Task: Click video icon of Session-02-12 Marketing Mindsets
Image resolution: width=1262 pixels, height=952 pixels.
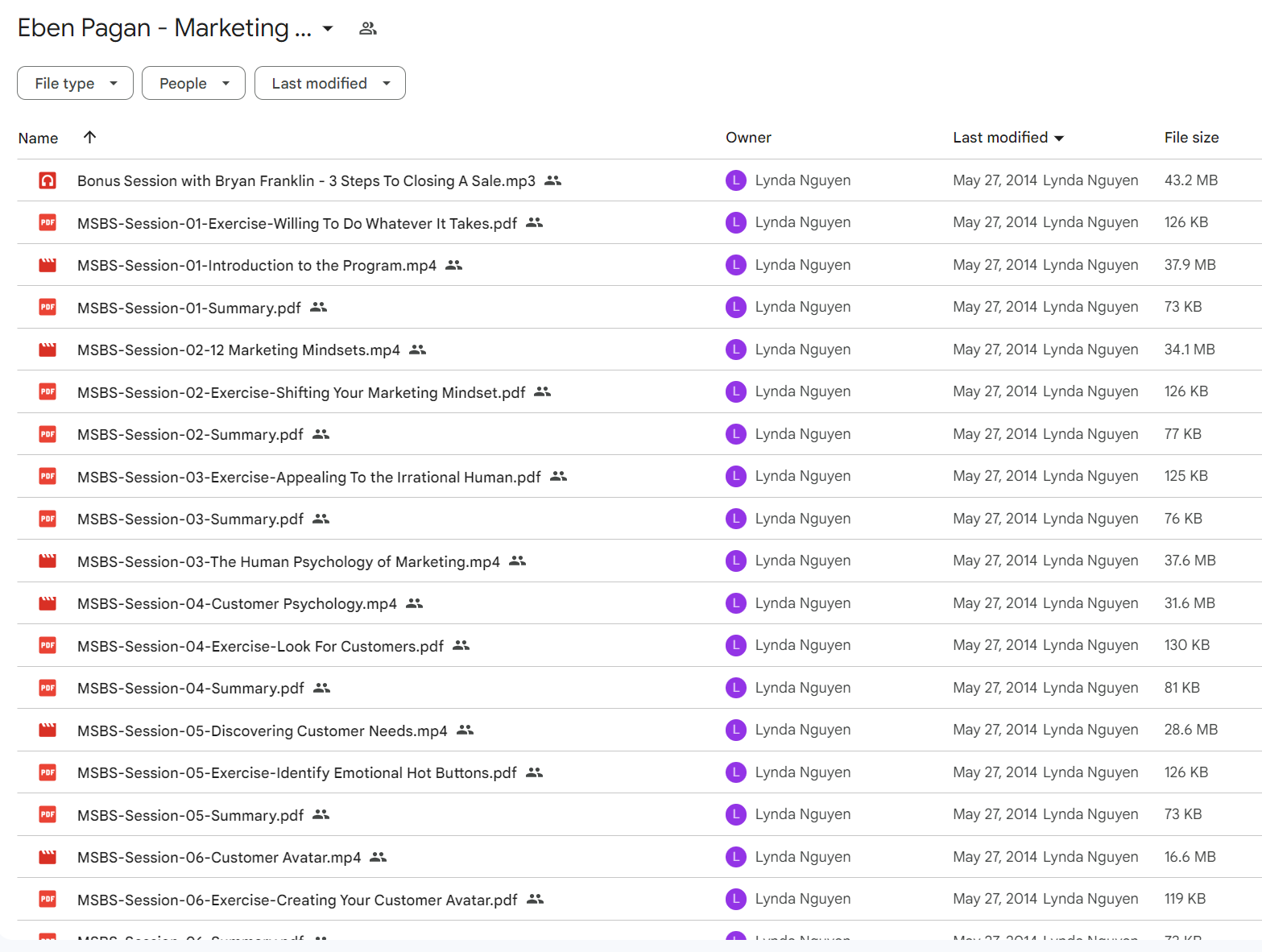Action: coord(48,350)
